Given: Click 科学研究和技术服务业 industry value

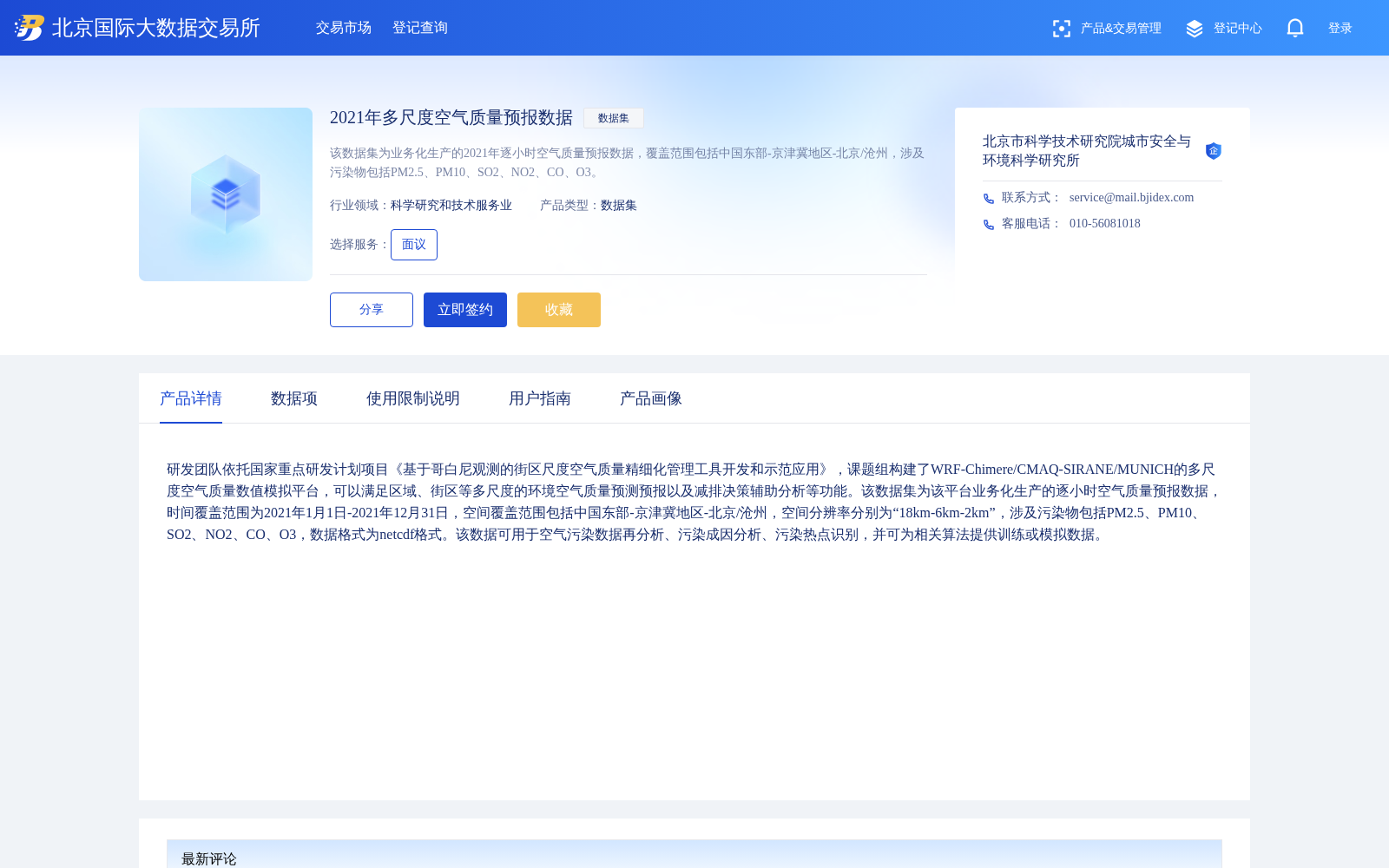Looking at the screenshot, I should click(x=451, y=206).
